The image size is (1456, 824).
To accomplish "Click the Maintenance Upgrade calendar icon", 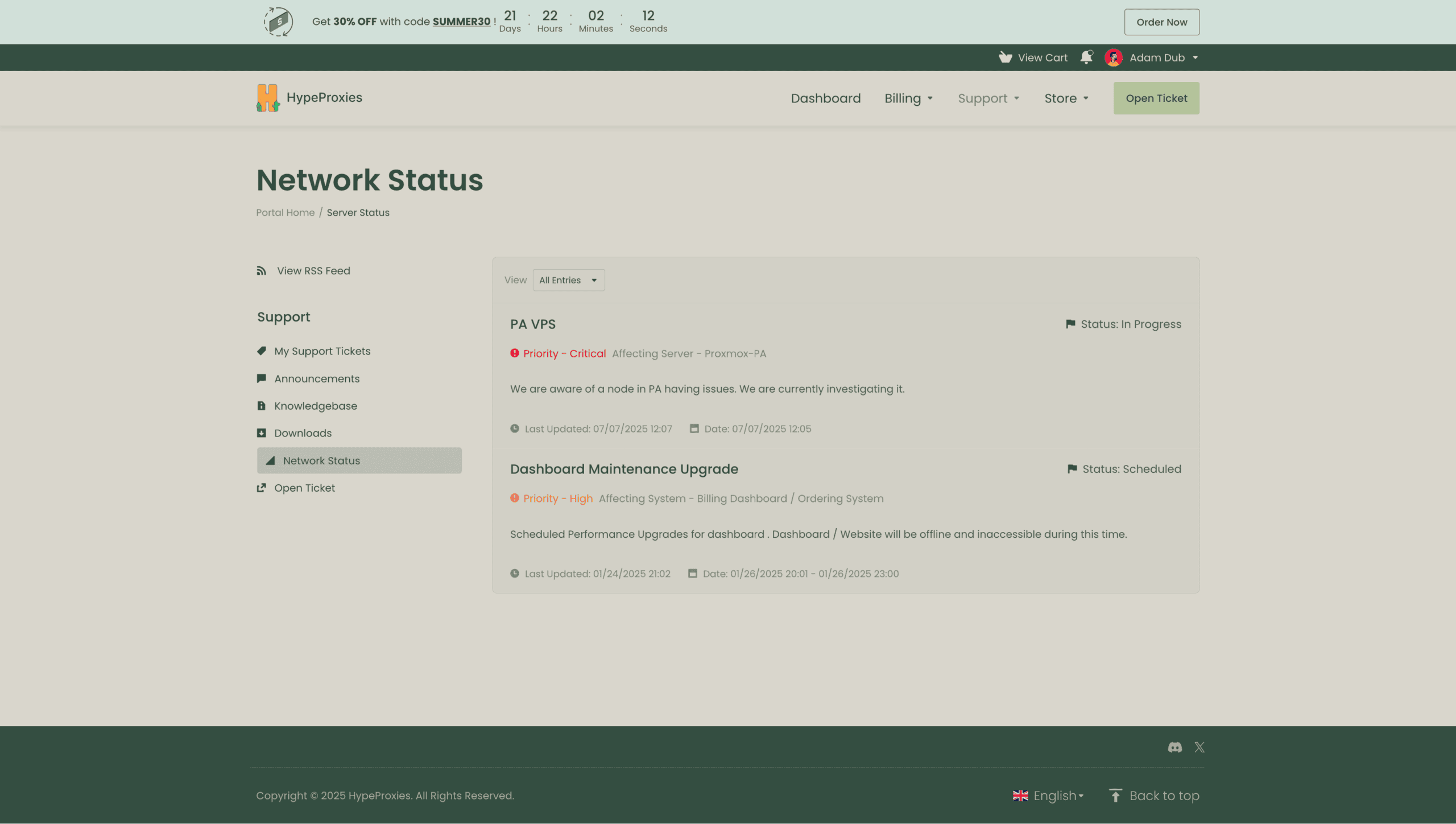I will 693,574.
